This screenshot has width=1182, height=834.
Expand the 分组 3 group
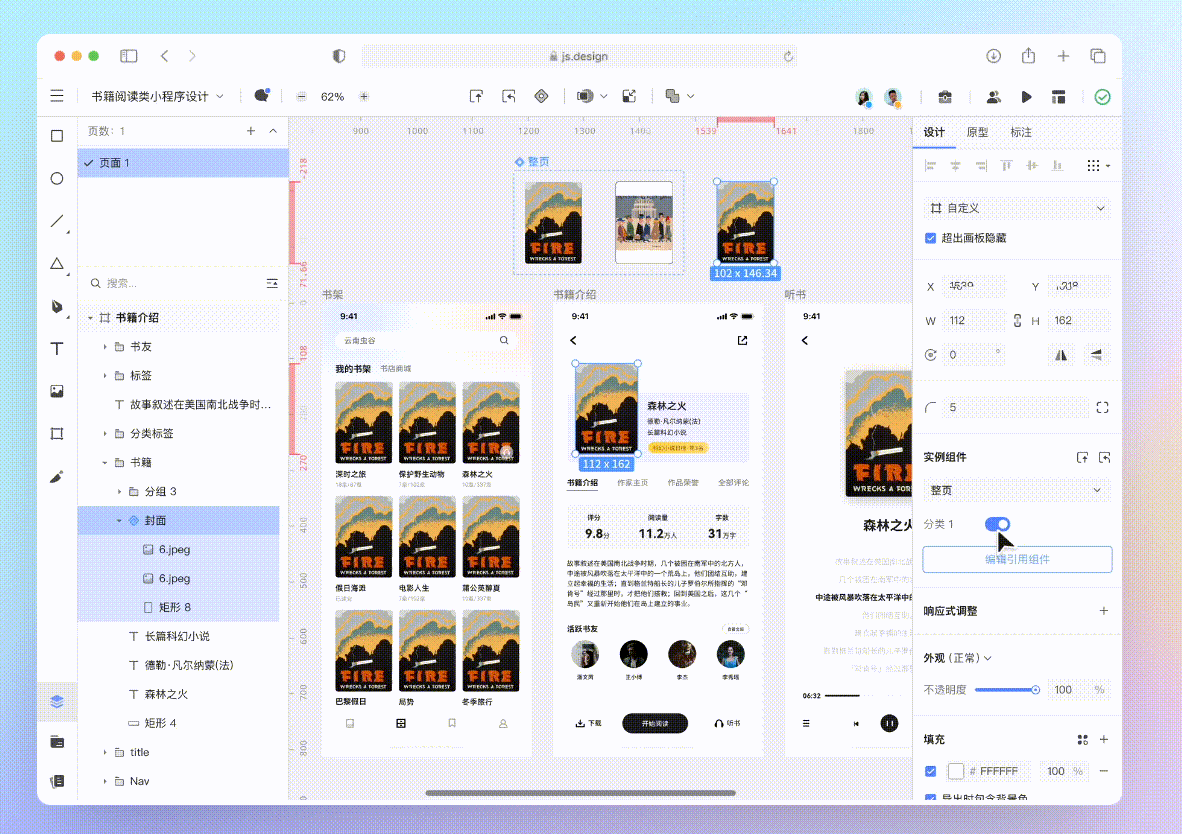click(x=119, y=492)
